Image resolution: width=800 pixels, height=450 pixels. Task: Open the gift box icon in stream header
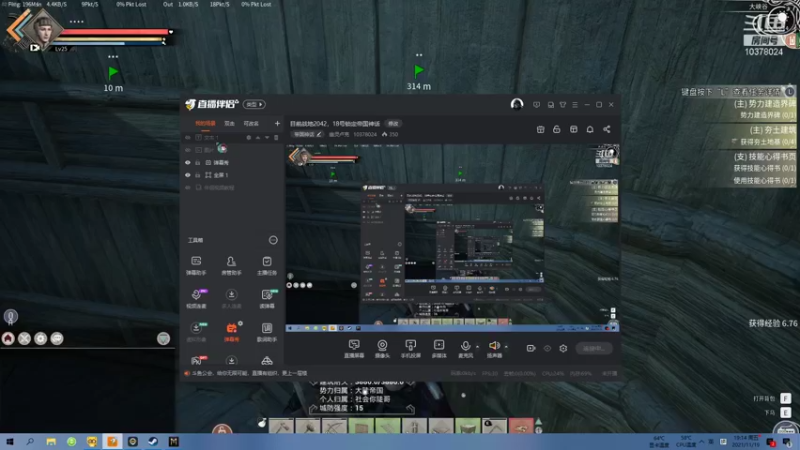point(540,129)
